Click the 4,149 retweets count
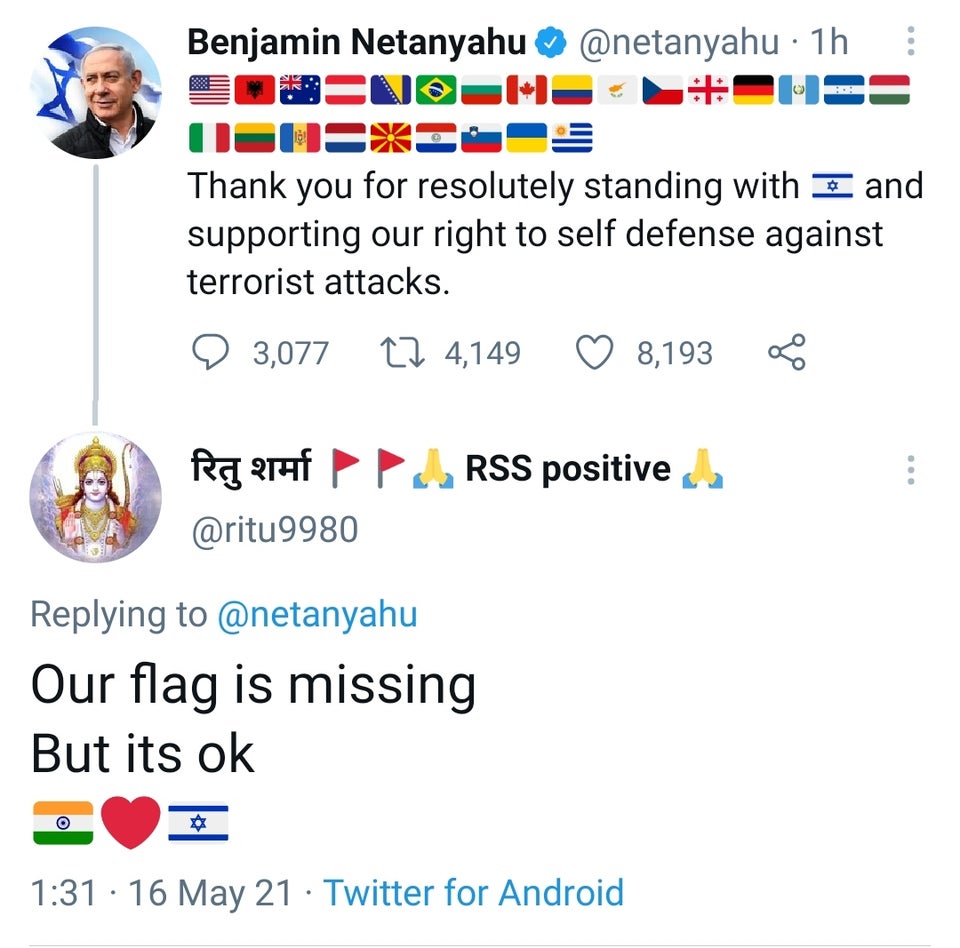Viewport: 960px width, 948px height. pyautogui.click(x=482, y=353)
